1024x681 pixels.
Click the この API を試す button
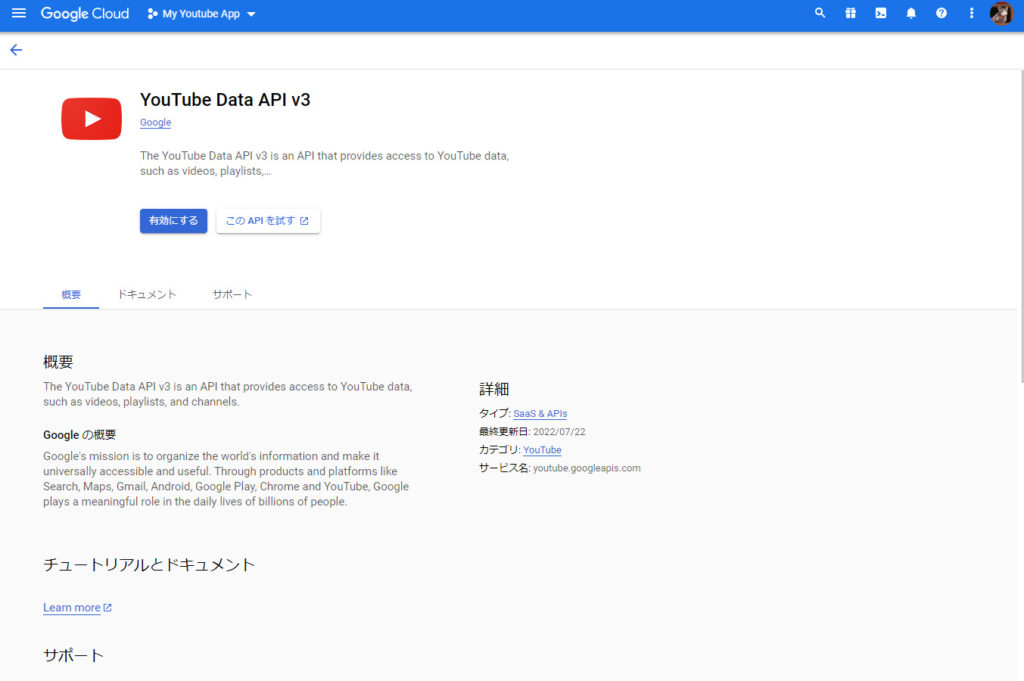[x=268, y=221]
